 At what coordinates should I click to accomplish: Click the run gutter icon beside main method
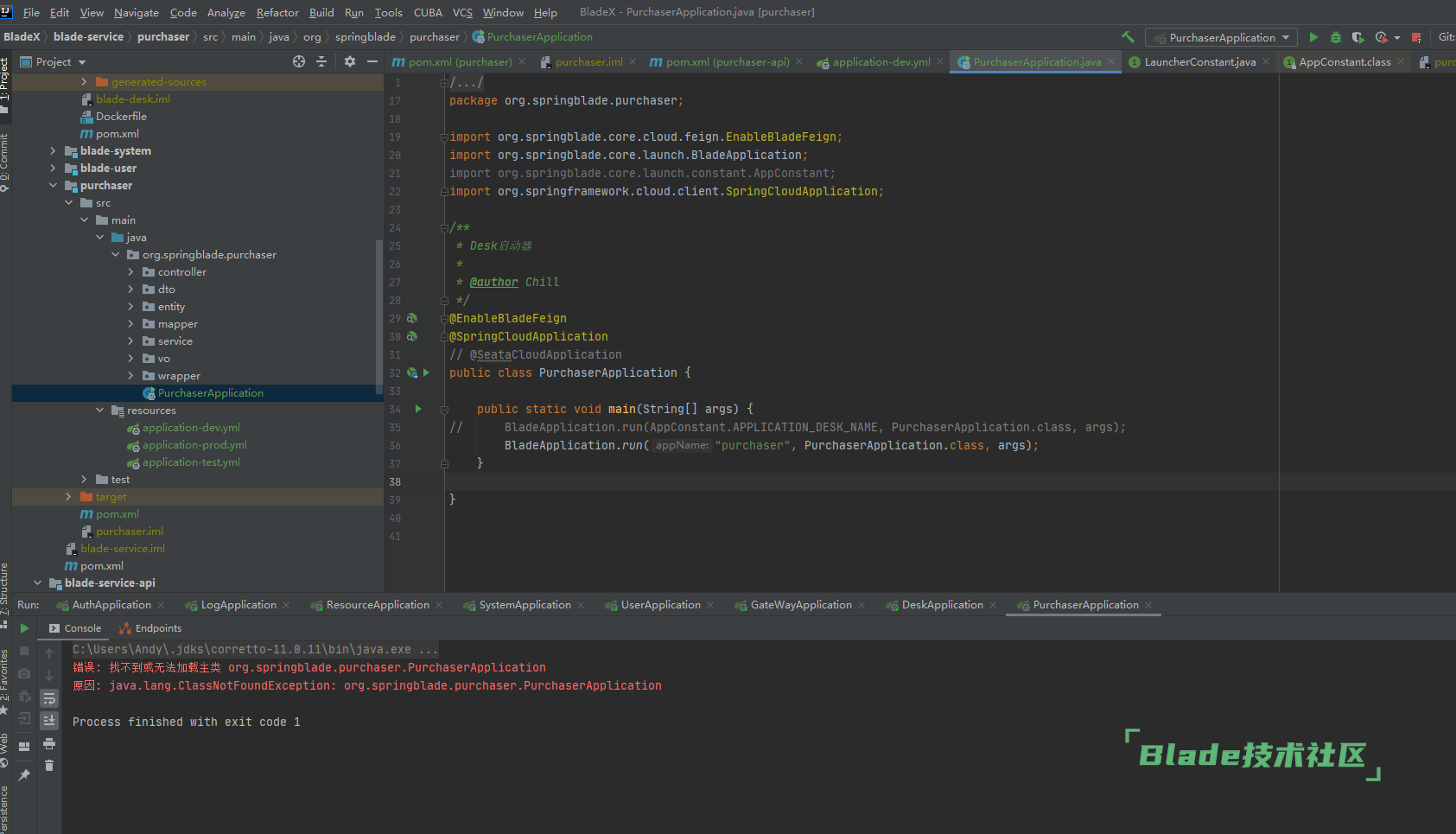click(418, 409)
